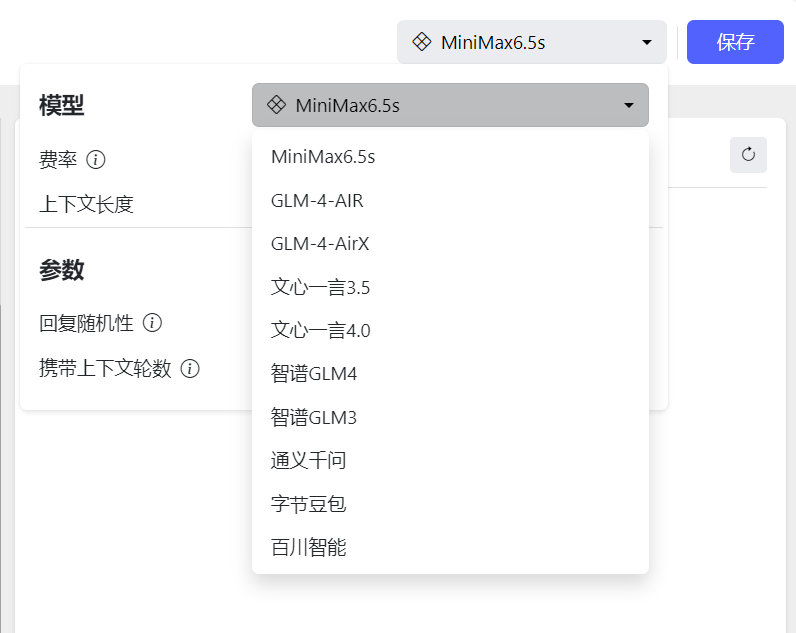
Task: Click the blue 保存 button
Action: click(735, 42)
